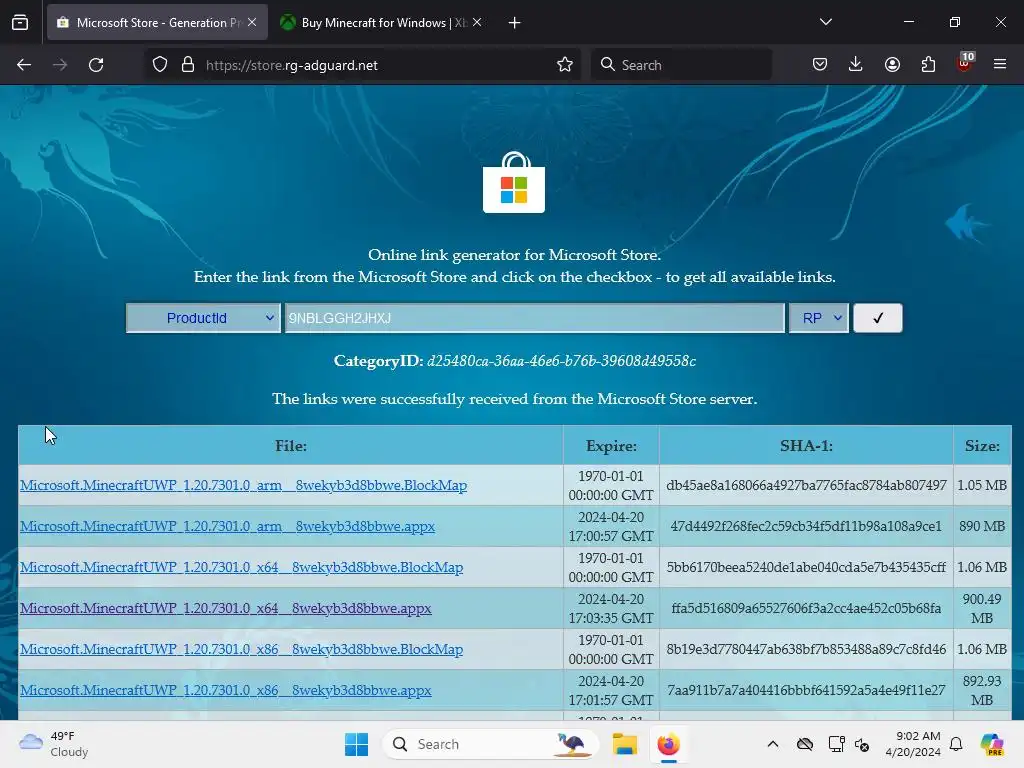Open the ProductId type dropdown
The height and width of the screenshot is (768, 1024).
click(x=203, y=318)
